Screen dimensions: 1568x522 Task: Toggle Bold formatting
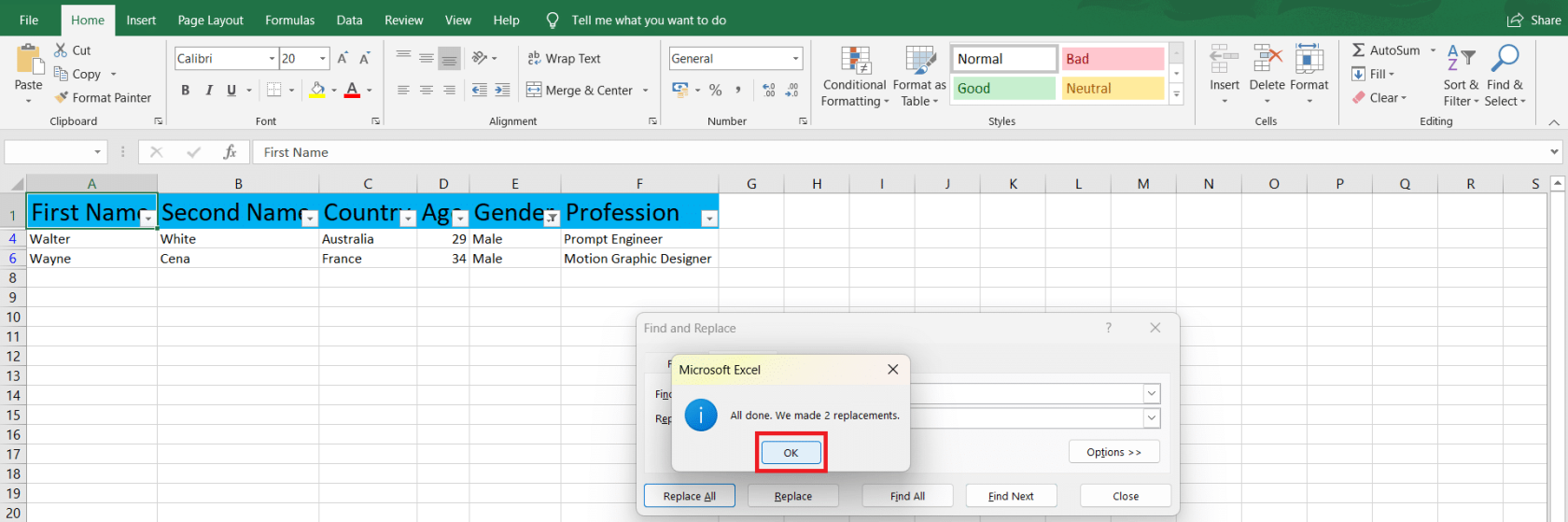[x=185, y=90]
